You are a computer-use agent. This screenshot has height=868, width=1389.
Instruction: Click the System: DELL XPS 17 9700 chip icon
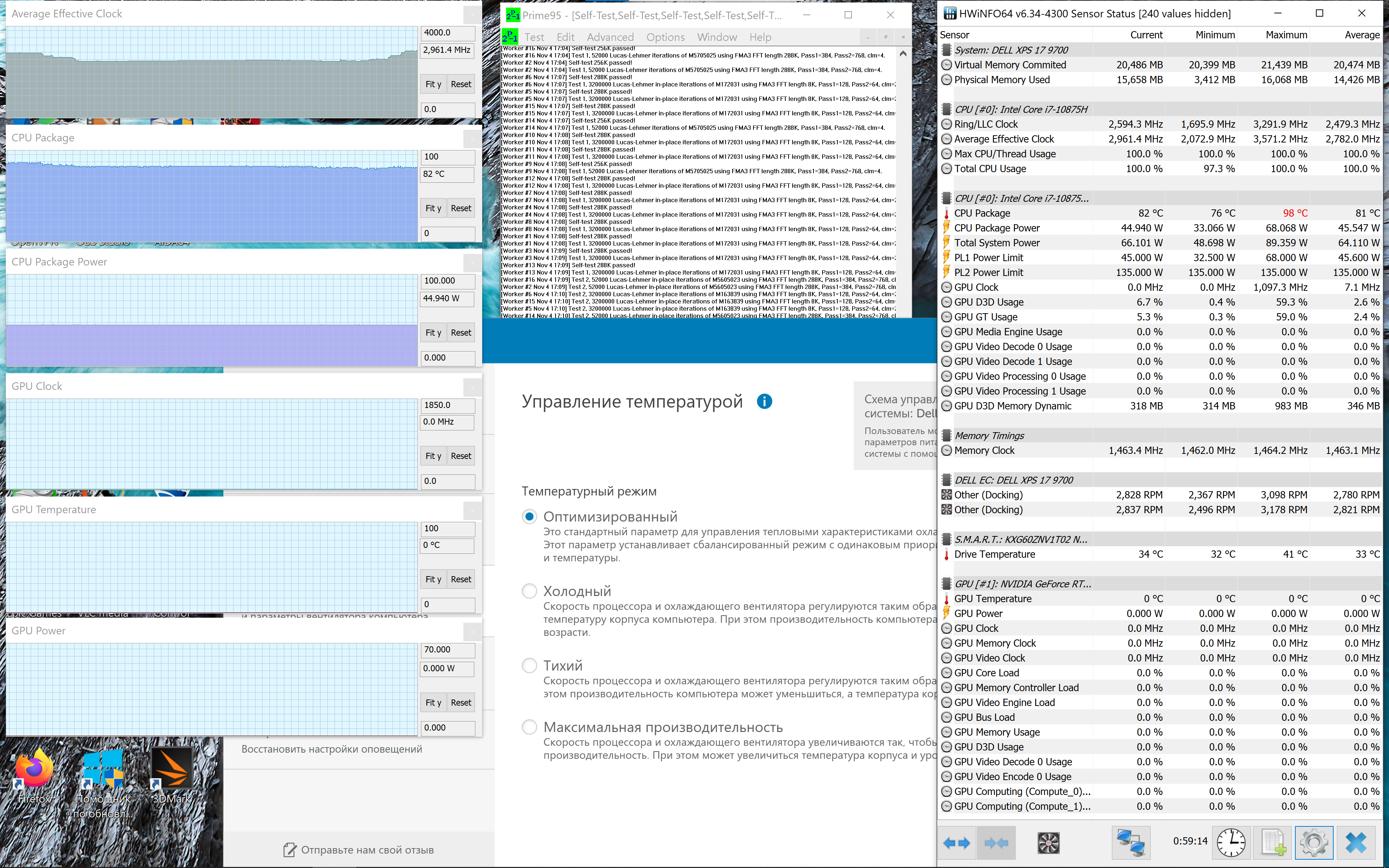(947, 50)
